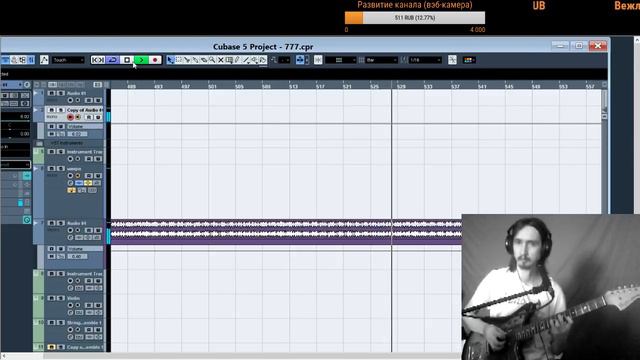Select the Mute X tool
This screenshot has height=360, width=640.
pyautogui.click(x=220, y=60)
